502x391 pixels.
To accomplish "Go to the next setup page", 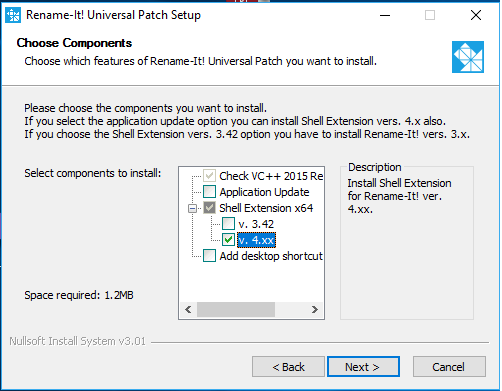I will tap(363, 367).
